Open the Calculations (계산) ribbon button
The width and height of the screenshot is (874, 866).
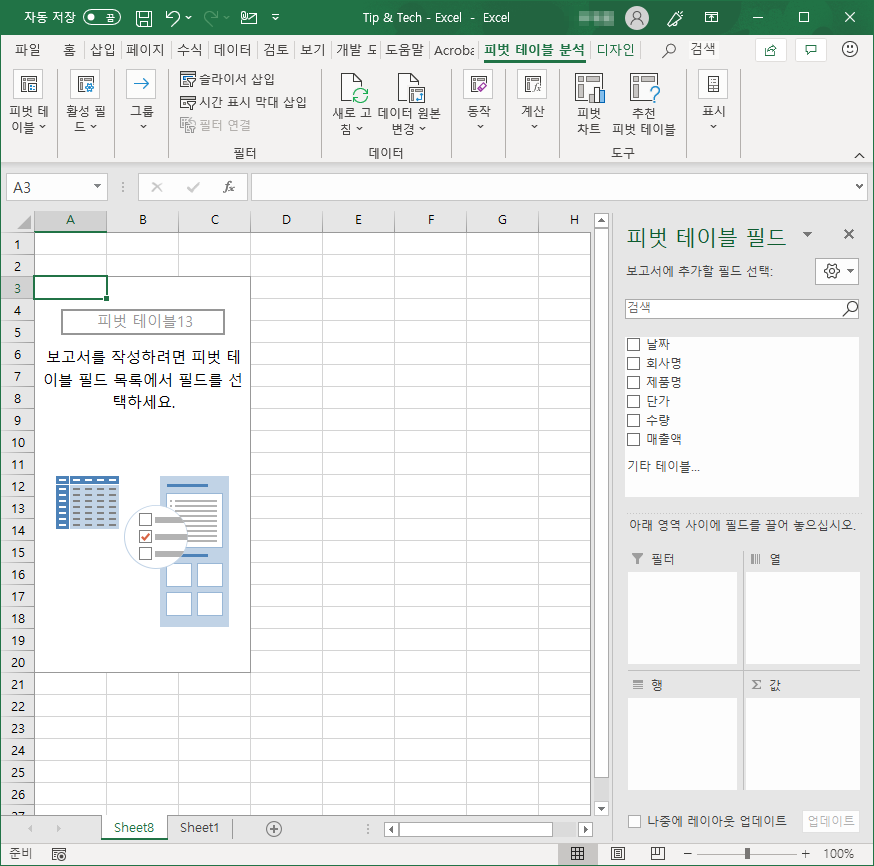point(532,101)
